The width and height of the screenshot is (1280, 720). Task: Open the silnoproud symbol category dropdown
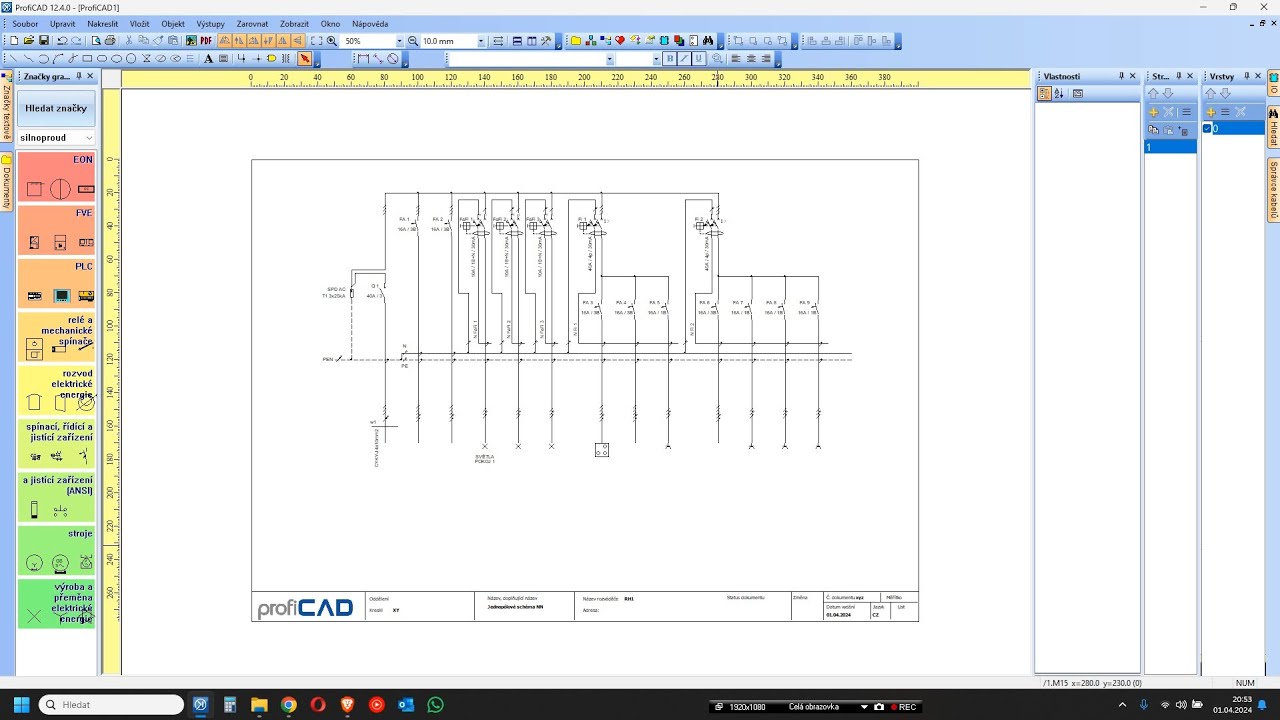coord(89,138)
